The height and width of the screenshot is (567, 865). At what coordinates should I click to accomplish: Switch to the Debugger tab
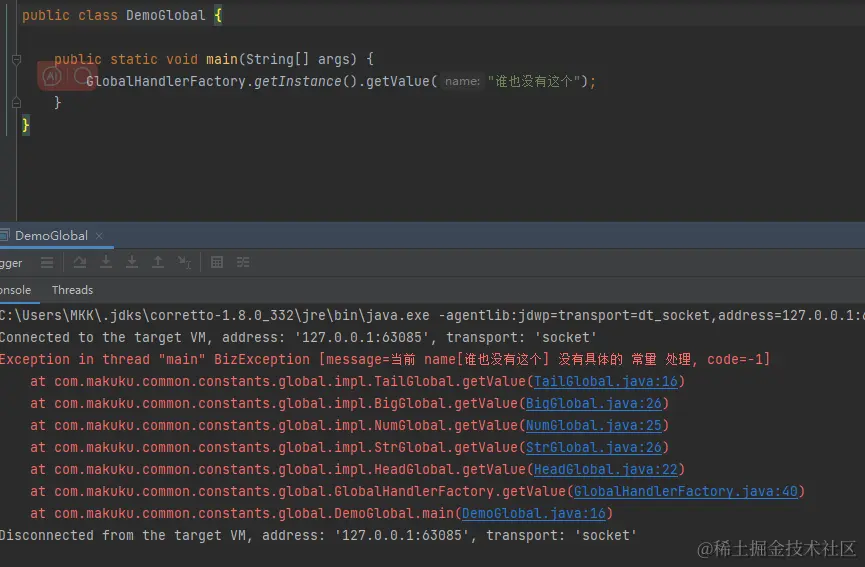(x=11, y=263)
